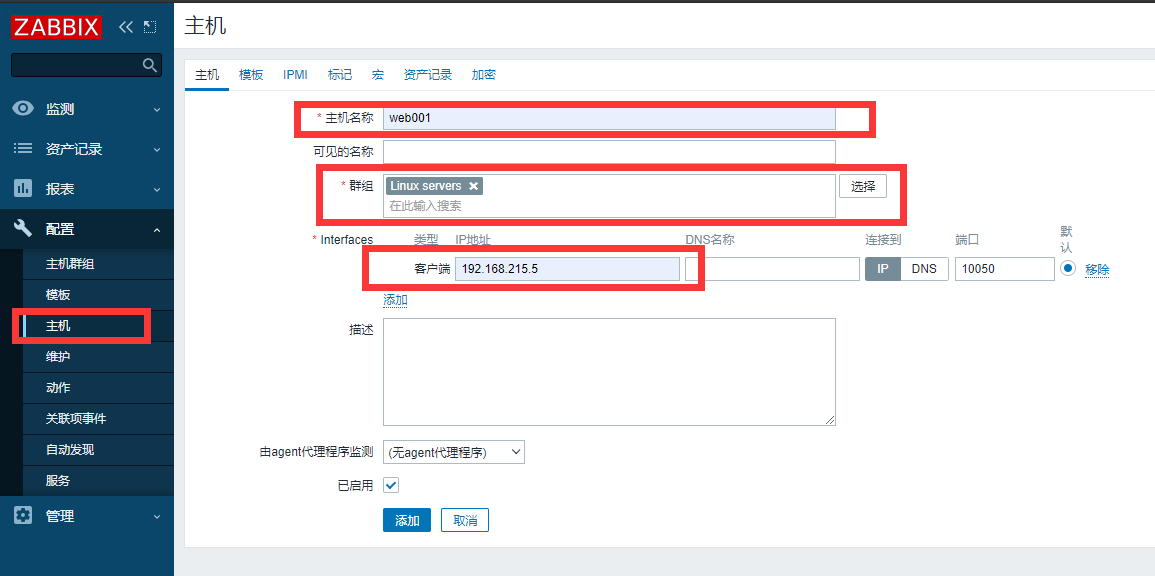The height and width of the screenshot is (576, 1155).
Task: Click the port field showing 10050
Action: tap(1005, 269)
